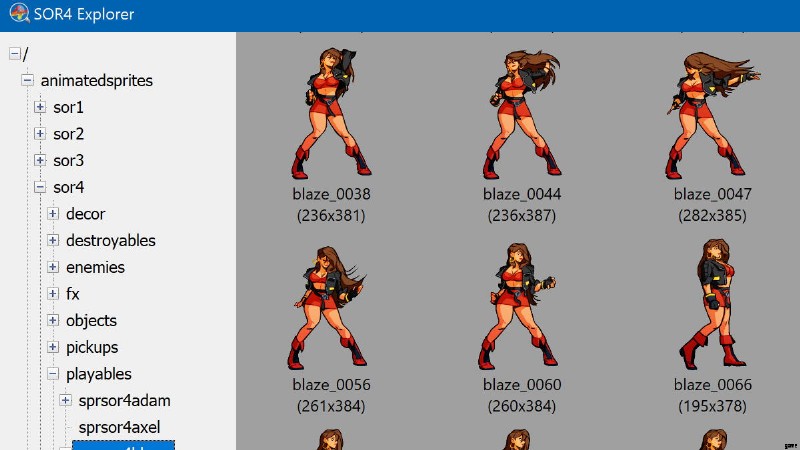Expand the objects folder
The width and height of the screenshot is (800, 450).
53,320
